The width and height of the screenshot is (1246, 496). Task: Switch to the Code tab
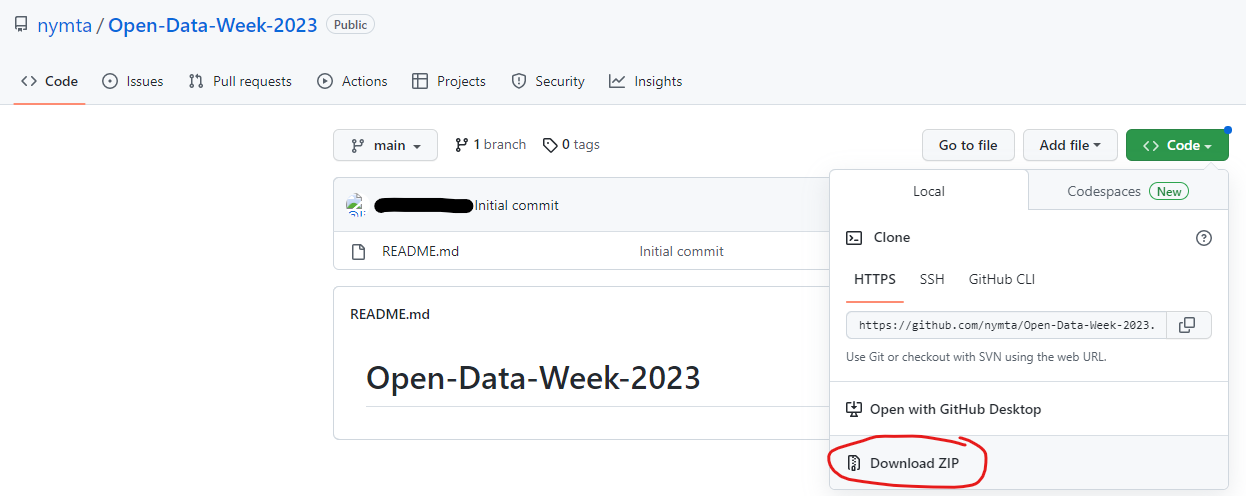tap(49, 81)
